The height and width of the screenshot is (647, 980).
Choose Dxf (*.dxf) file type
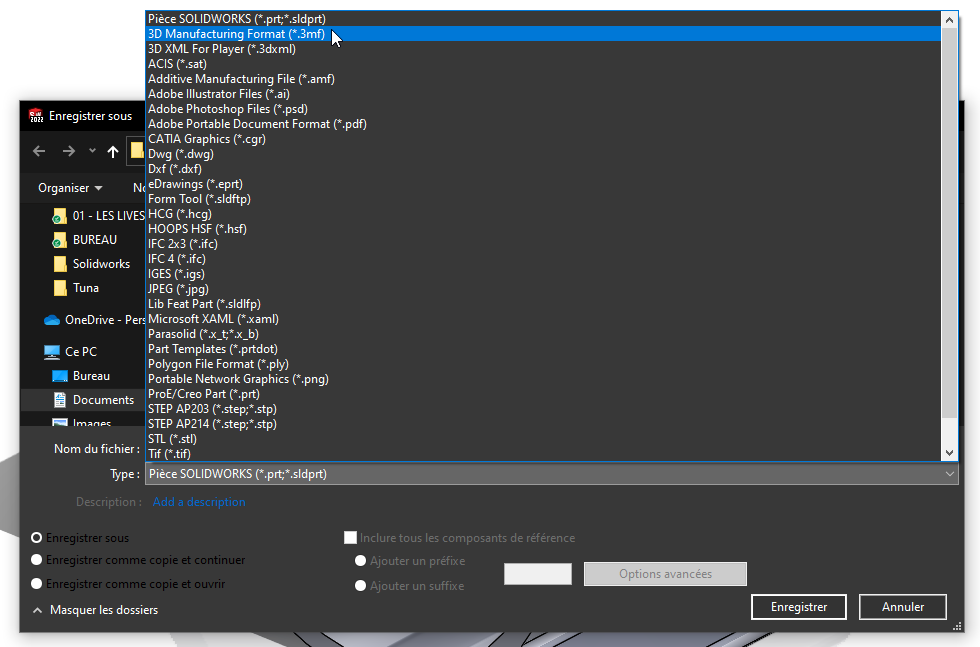(x=543, y=169)
